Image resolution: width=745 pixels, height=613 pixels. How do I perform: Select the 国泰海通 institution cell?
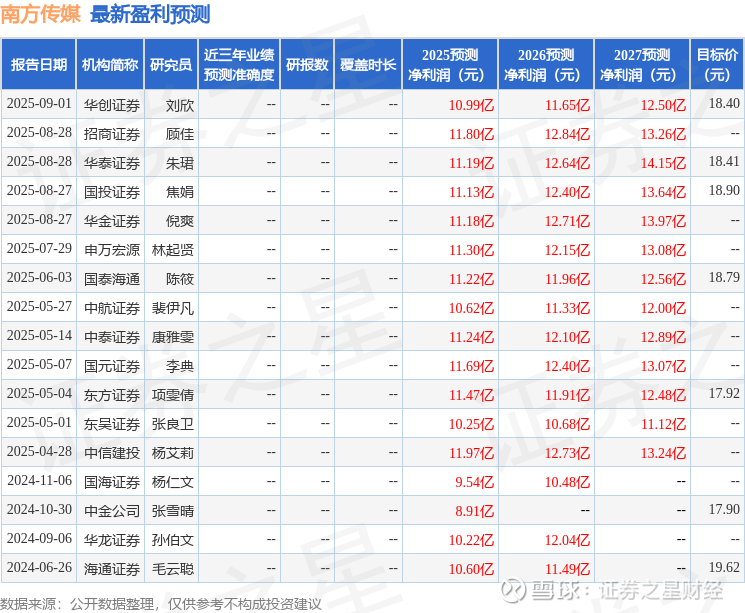(112, 279)
